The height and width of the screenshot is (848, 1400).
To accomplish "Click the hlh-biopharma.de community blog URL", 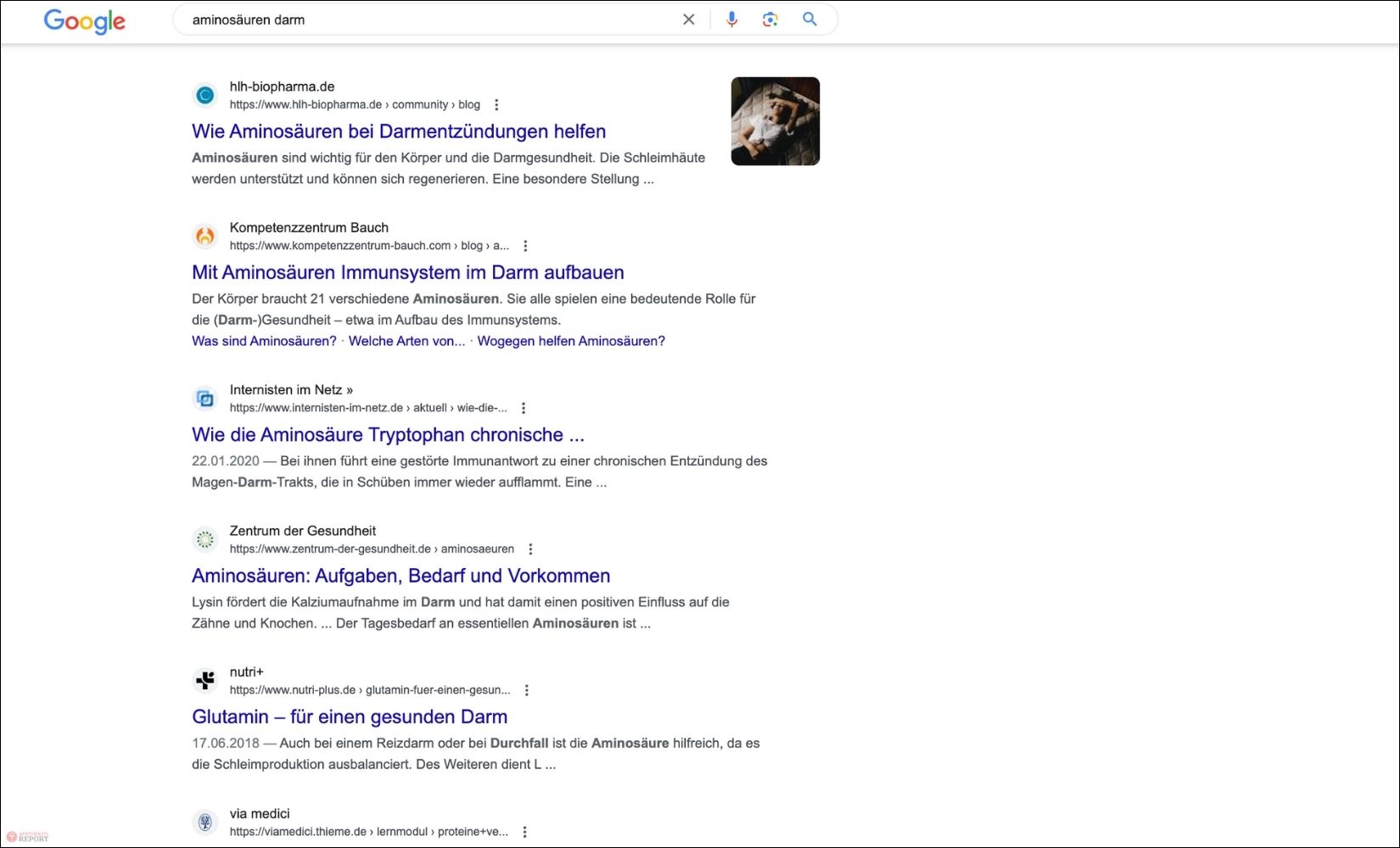I will 355,105.
